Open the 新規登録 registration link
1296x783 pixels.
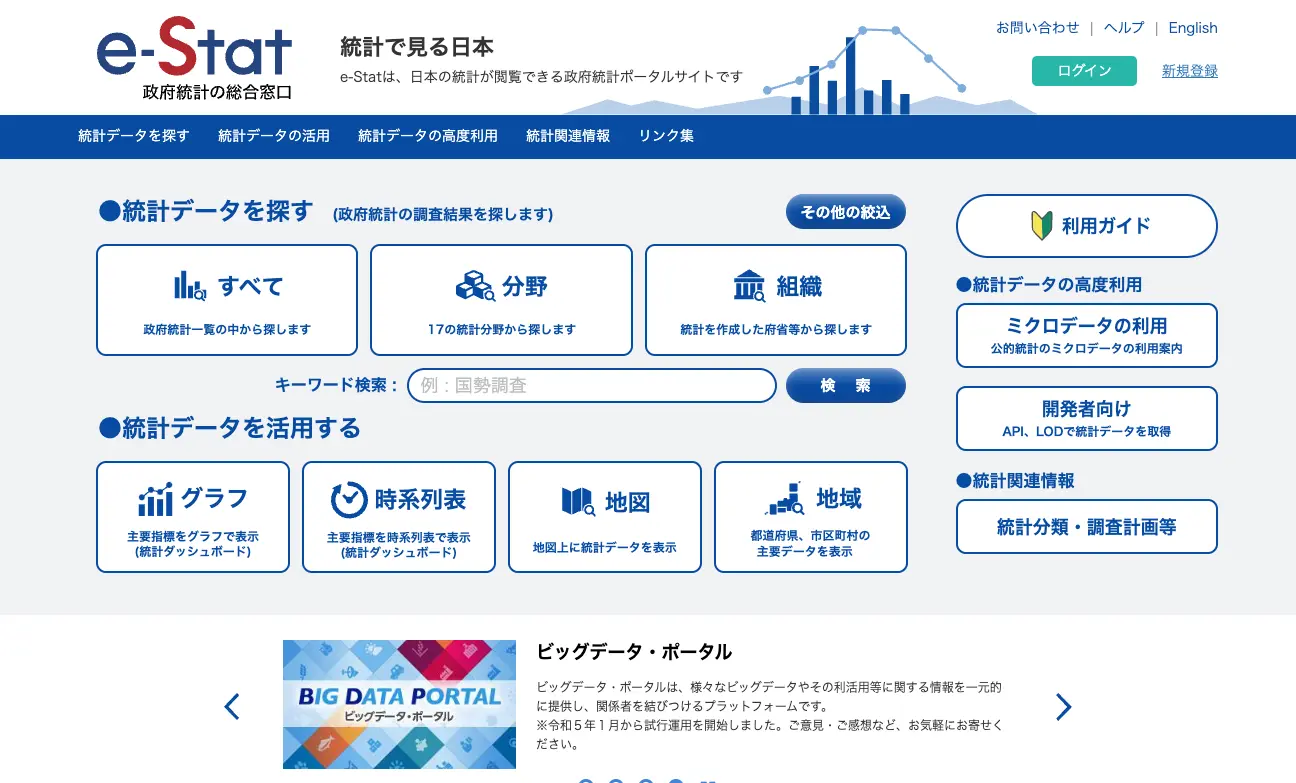(x=1189, y=71)
